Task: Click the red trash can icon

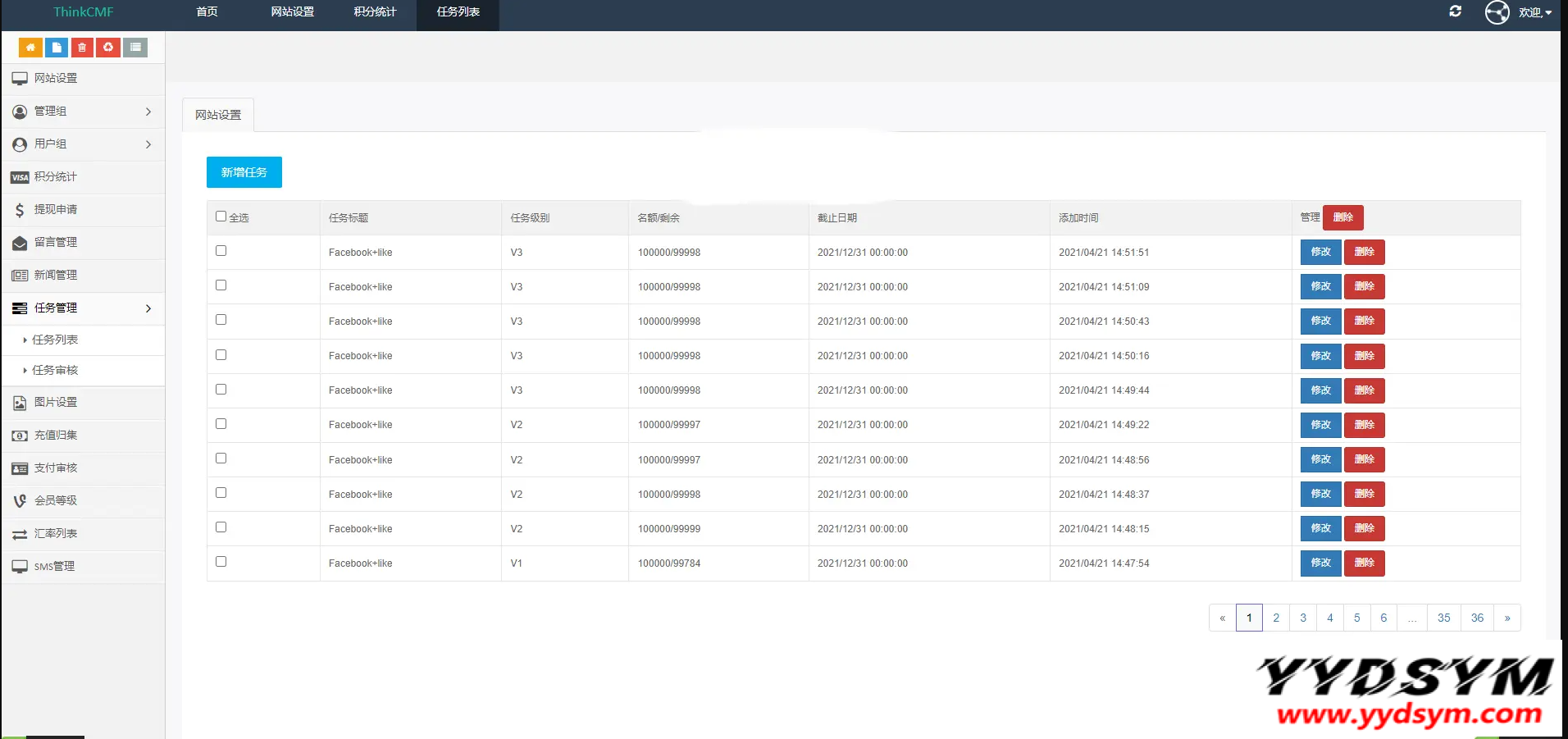Action: click(x=82, y=48)
